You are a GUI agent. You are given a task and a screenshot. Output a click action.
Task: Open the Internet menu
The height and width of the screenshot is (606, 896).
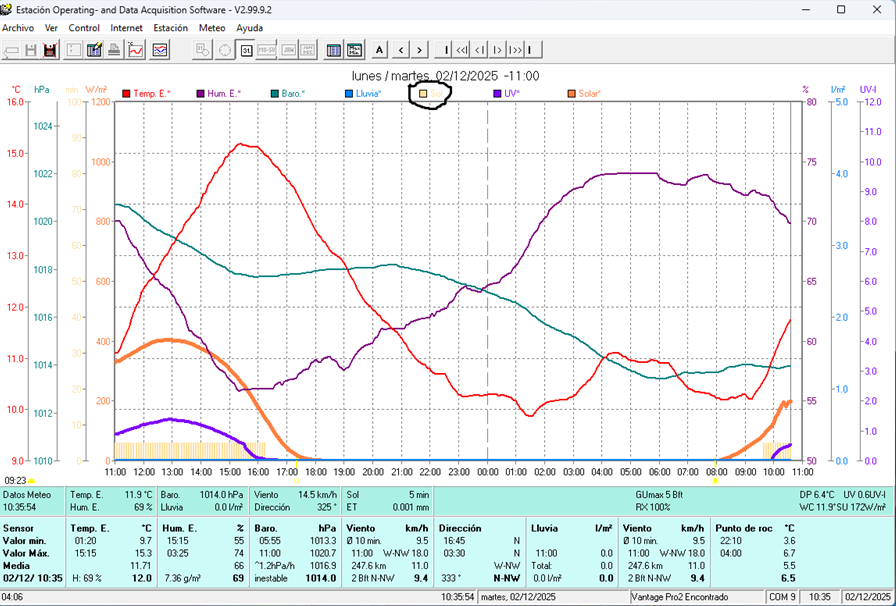[x=126, y=28]
